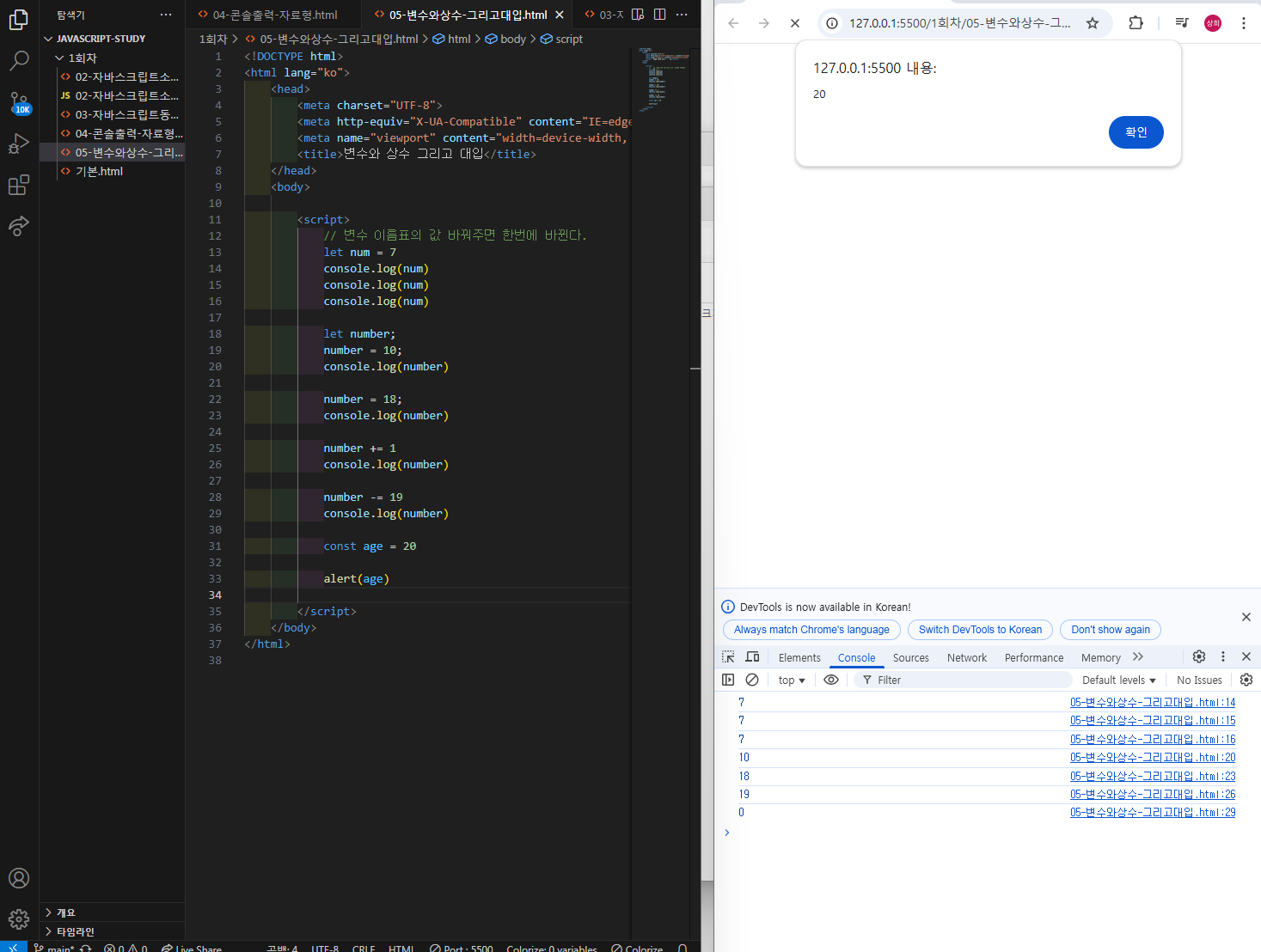Image resolution: width=1261 pixels, height=952 pixels.
Task: Open editor More Actions ellipsis
Action: pos(682,15)
